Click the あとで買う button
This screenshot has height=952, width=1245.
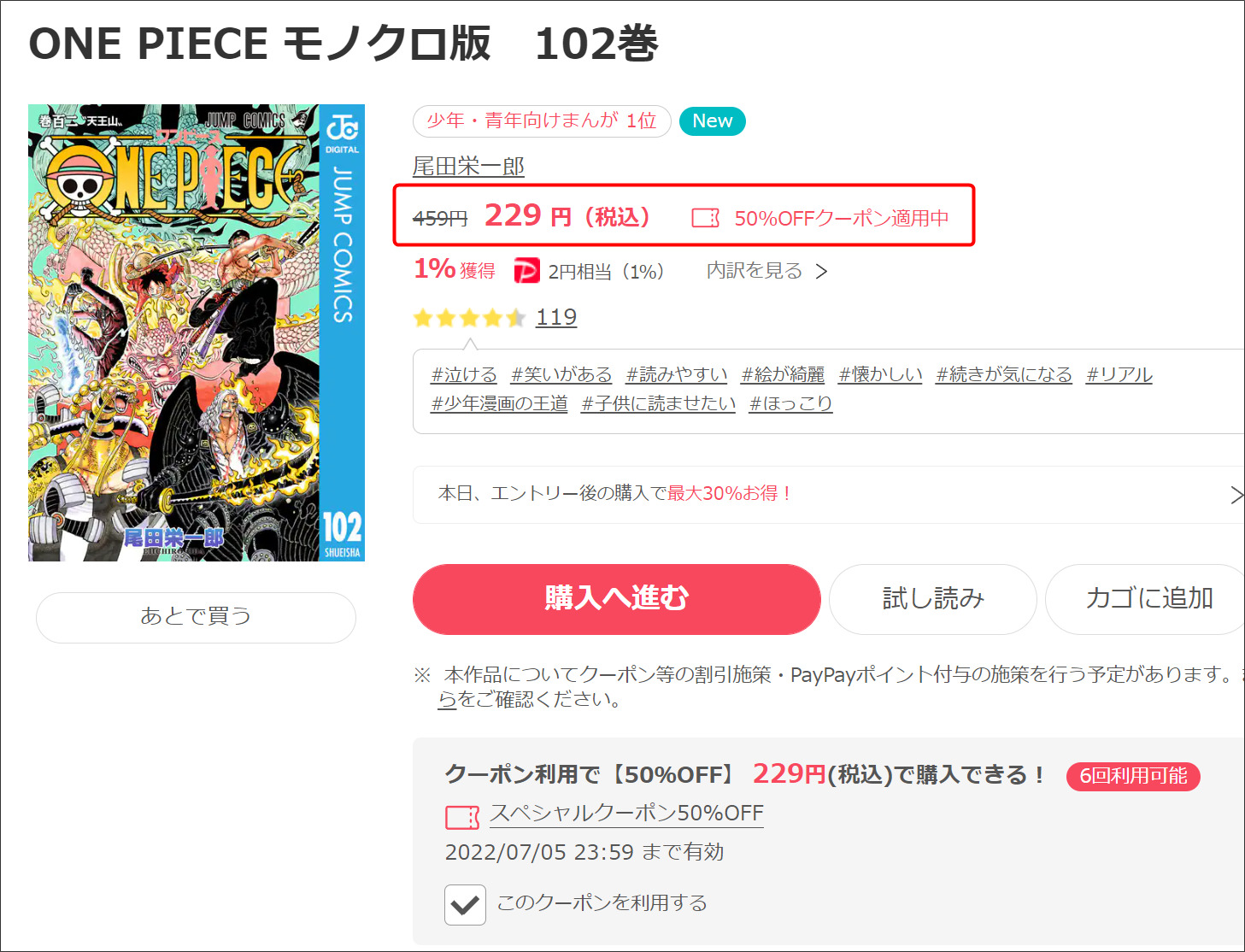click(196, 617)
